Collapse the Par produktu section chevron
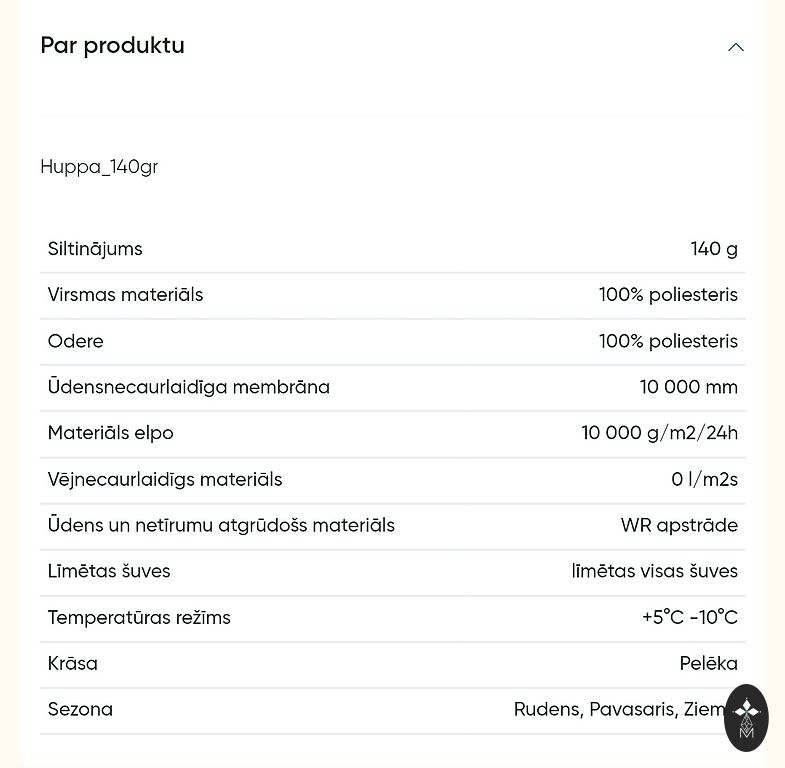 tap(736, 47)
